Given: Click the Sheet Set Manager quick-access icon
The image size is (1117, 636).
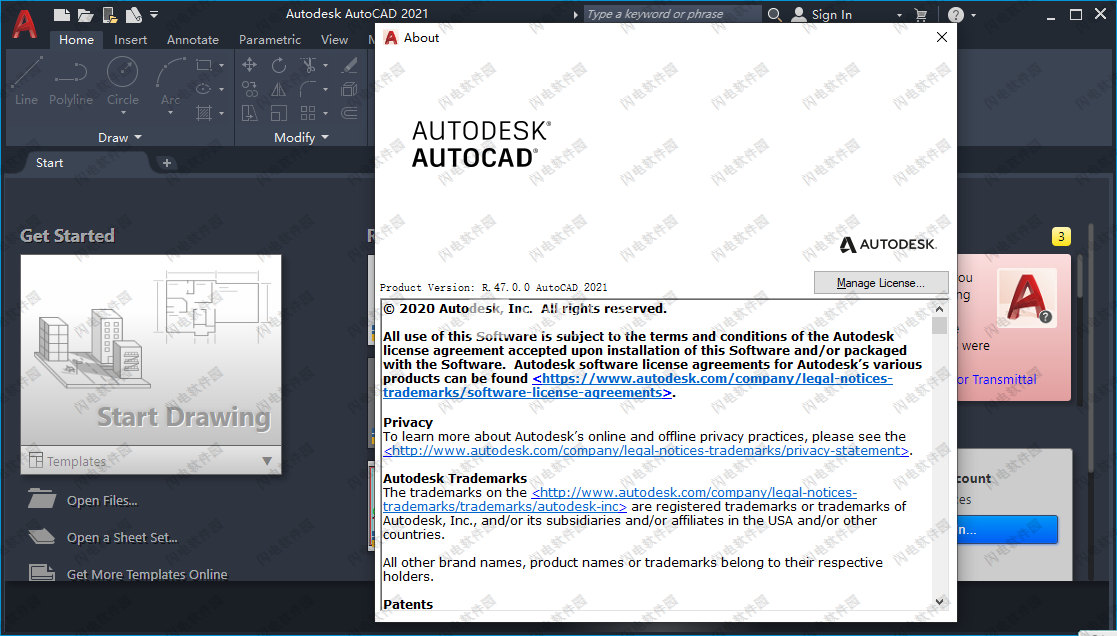Looking at the screenshot, I should (133, 15).
